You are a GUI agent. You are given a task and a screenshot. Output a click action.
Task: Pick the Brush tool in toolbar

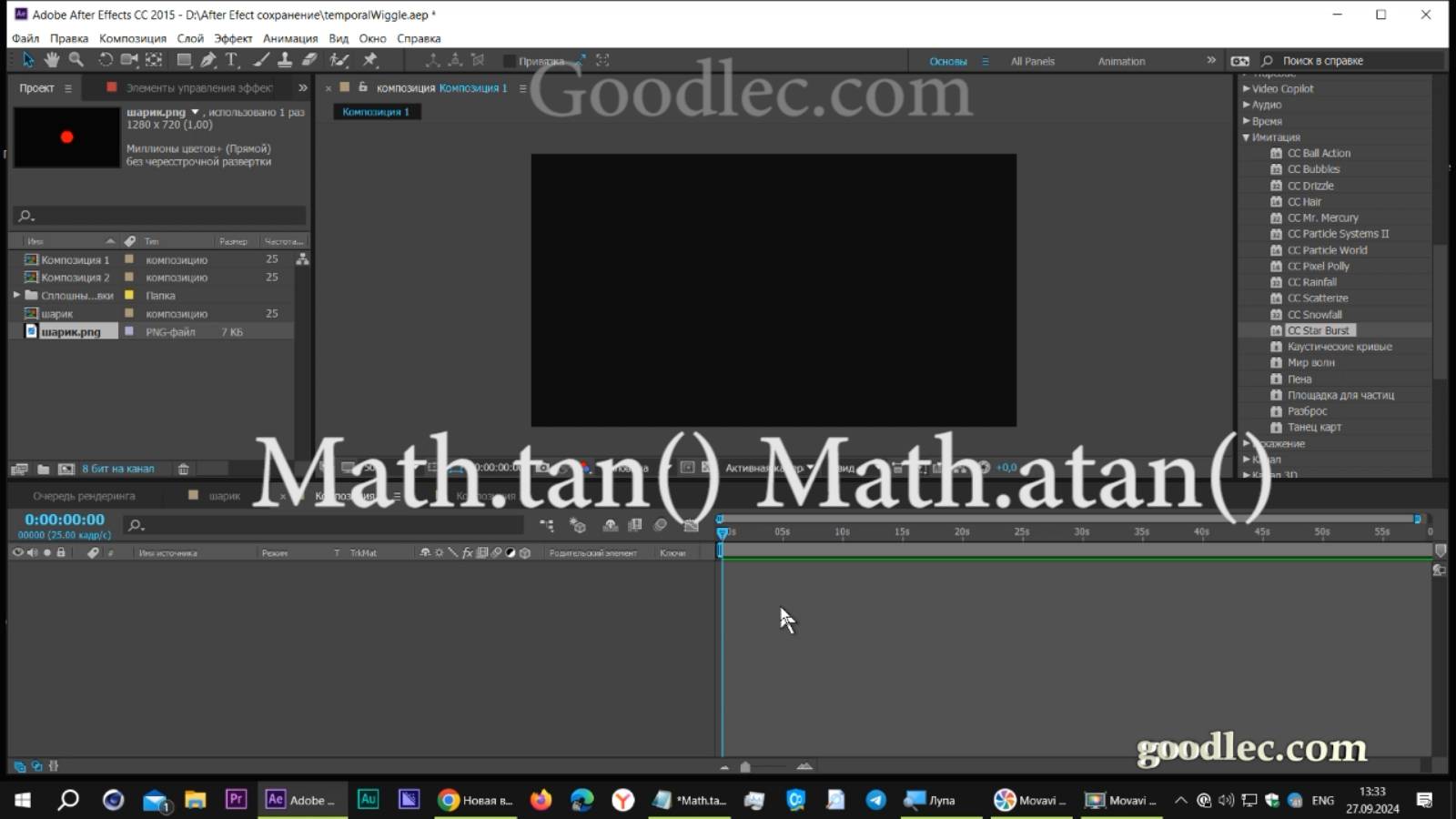(x=261, y=60)
